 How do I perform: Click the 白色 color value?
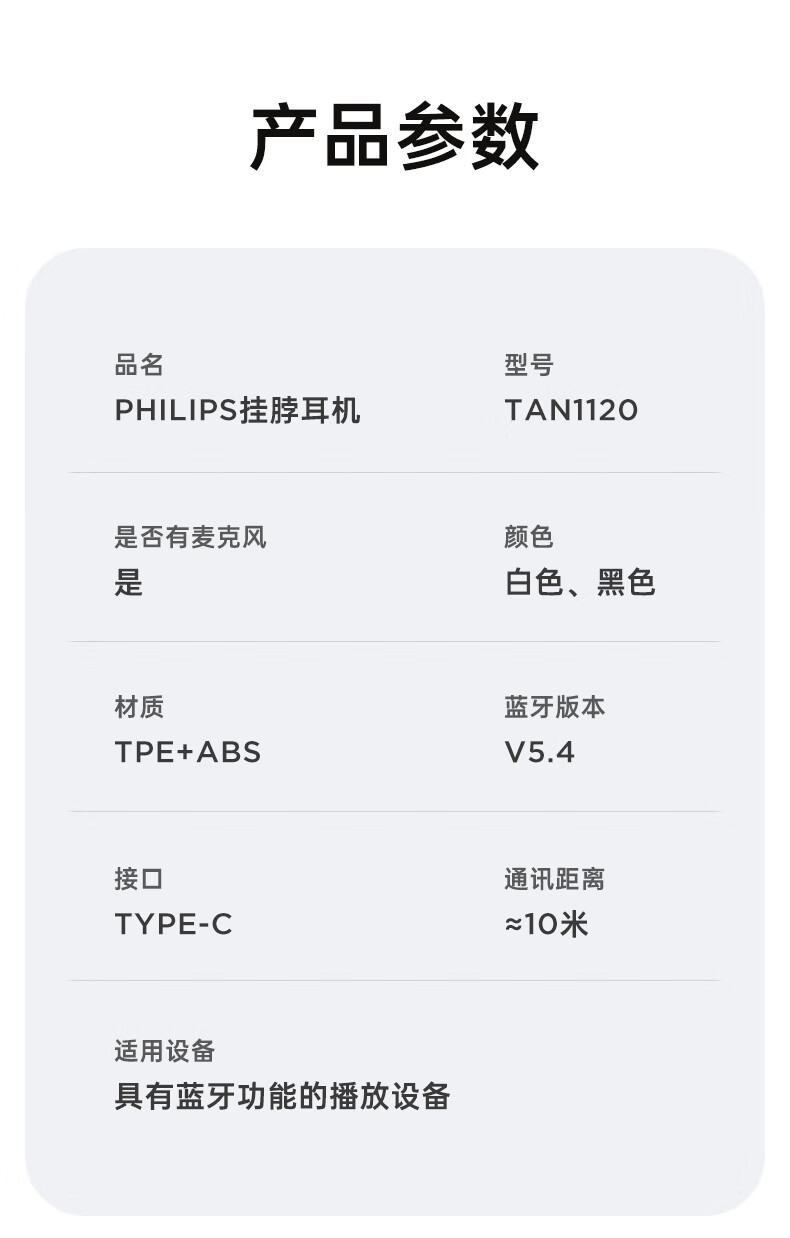point(534,583)
